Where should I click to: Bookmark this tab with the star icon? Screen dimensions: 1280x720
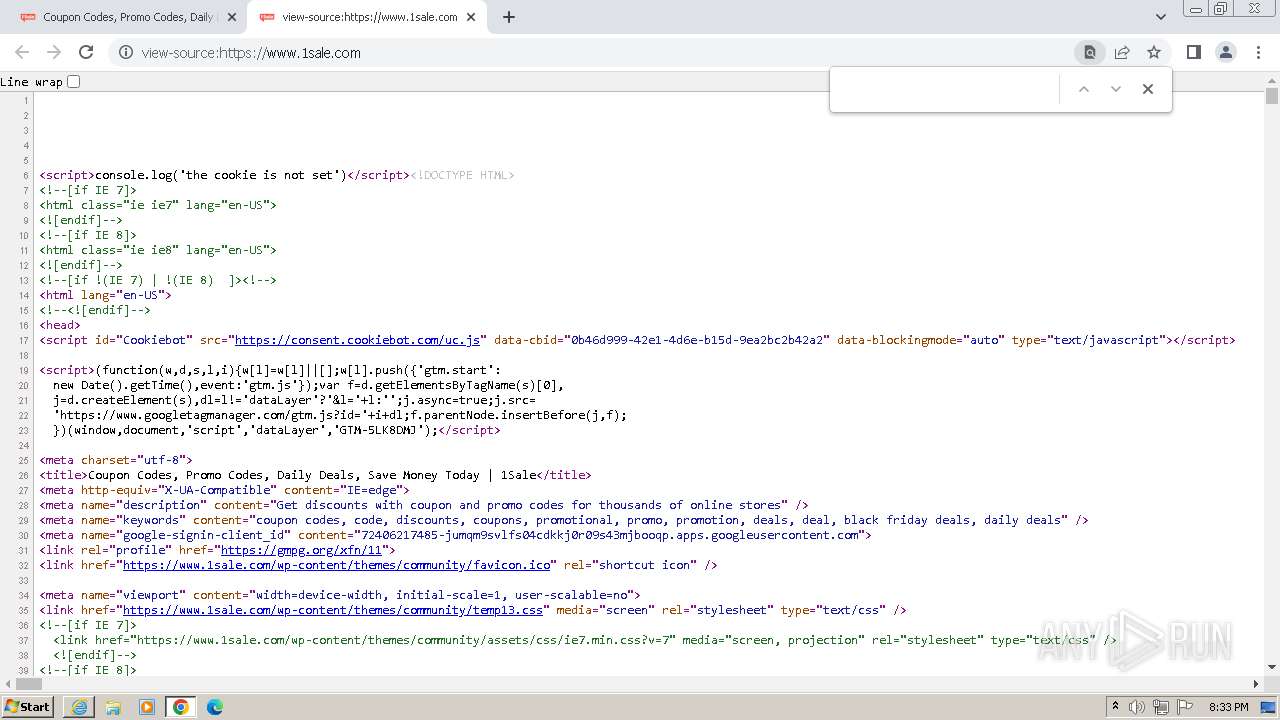click(1154, 52)
